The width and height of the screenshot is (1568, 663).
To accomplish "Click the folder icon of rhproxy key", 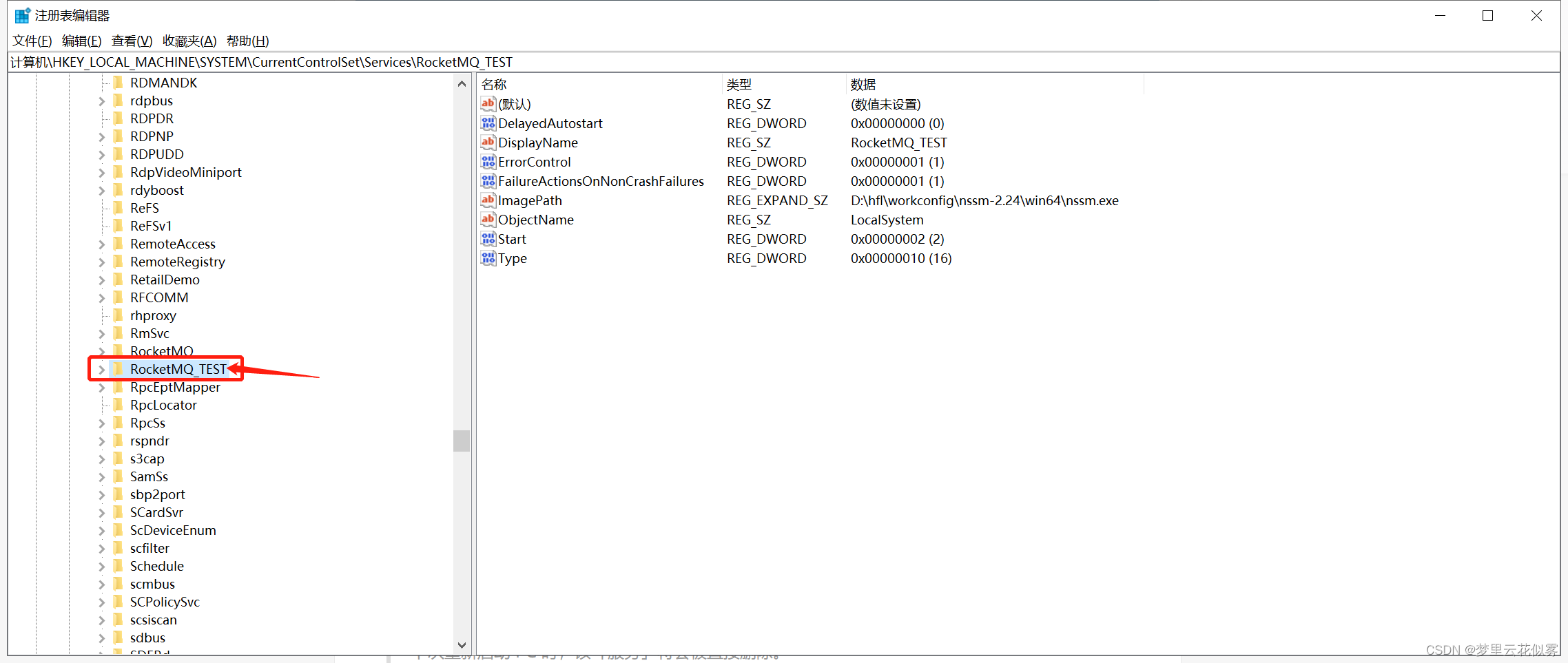I will click(x=118, y=315).
